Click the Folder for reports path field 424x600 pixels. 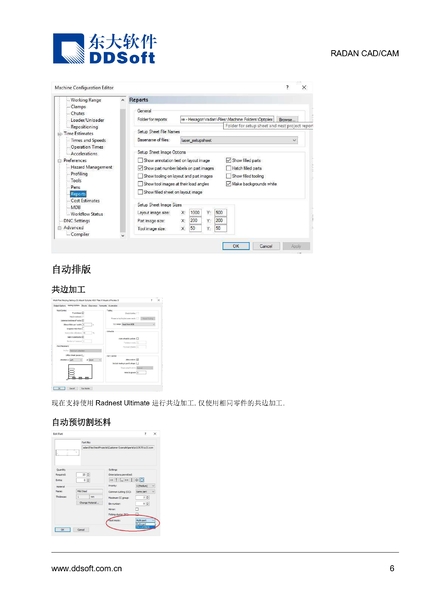[227, 119]
